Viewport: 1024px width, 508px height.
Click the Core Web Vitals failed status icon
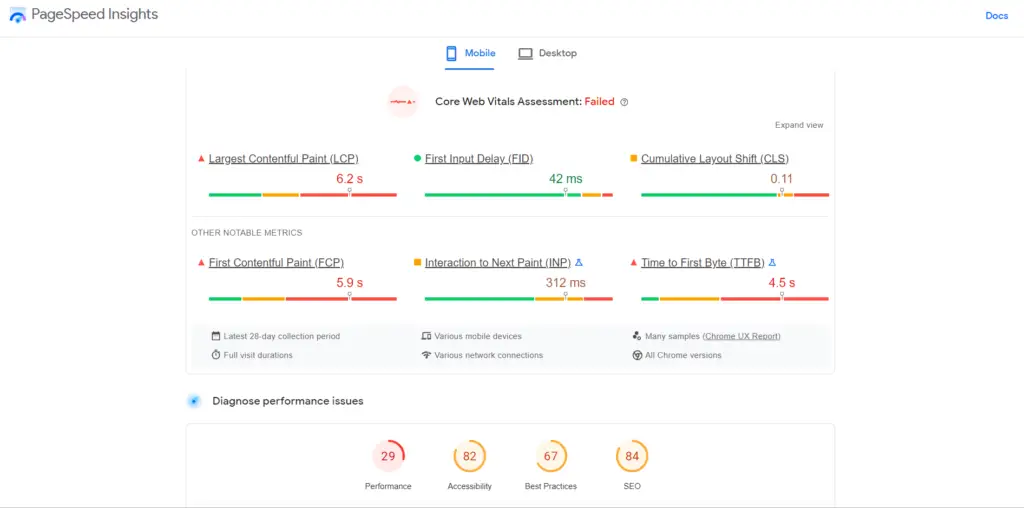[x=402, y=102]
